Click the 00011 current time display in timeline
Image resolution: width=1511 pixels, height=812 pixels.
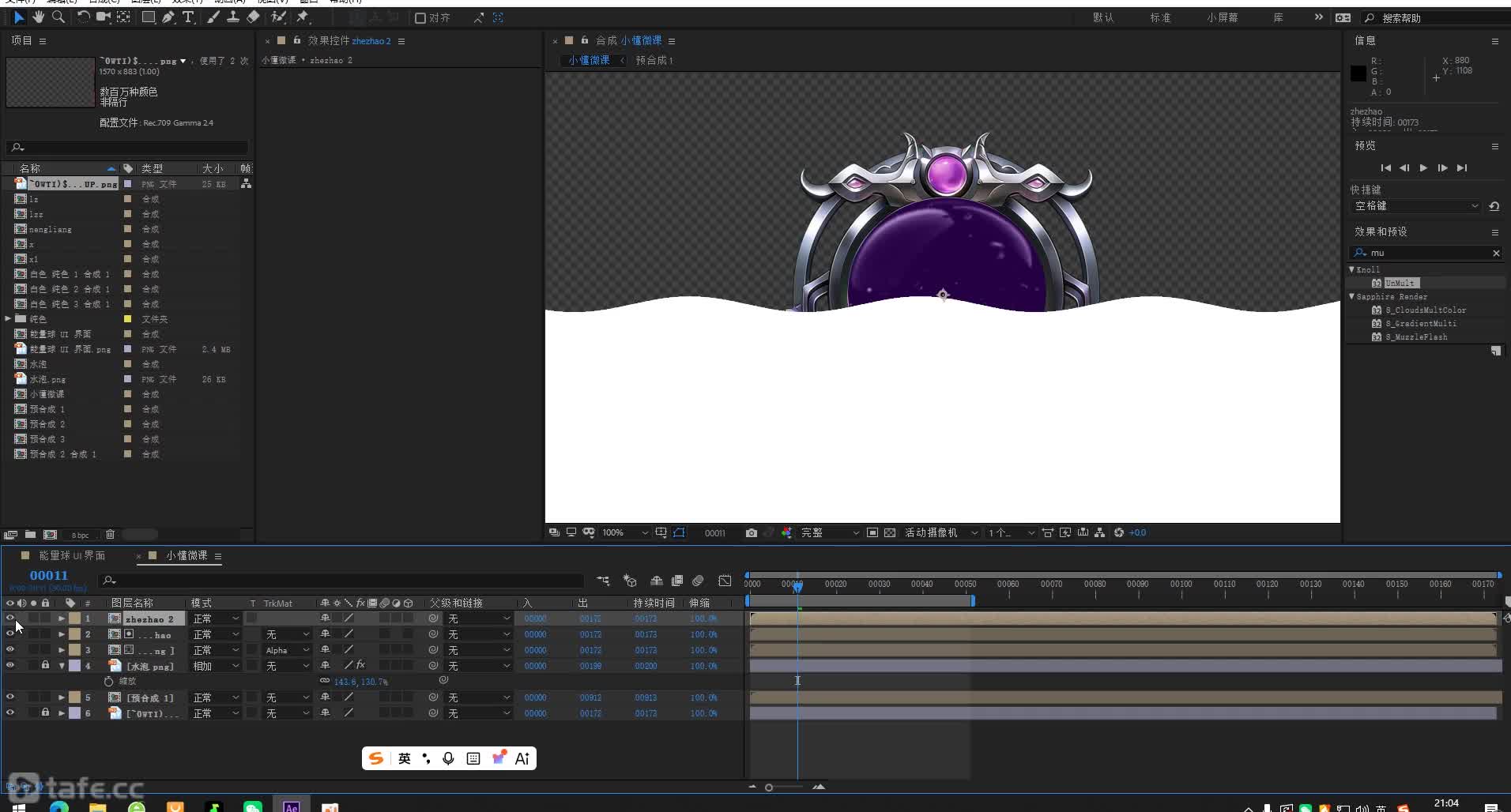click(49, 576)
